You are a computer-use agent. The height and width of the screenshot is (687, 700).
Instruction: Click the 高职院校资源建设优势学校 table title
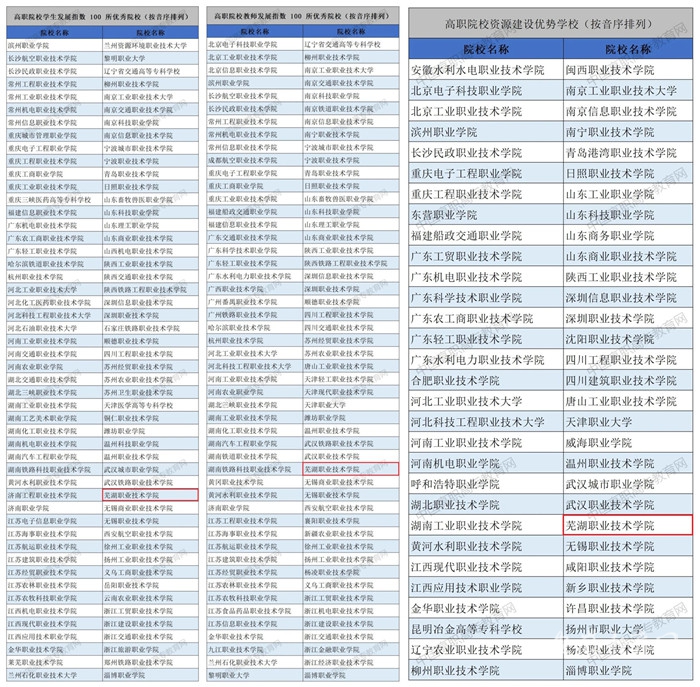[x=550, y=24]
